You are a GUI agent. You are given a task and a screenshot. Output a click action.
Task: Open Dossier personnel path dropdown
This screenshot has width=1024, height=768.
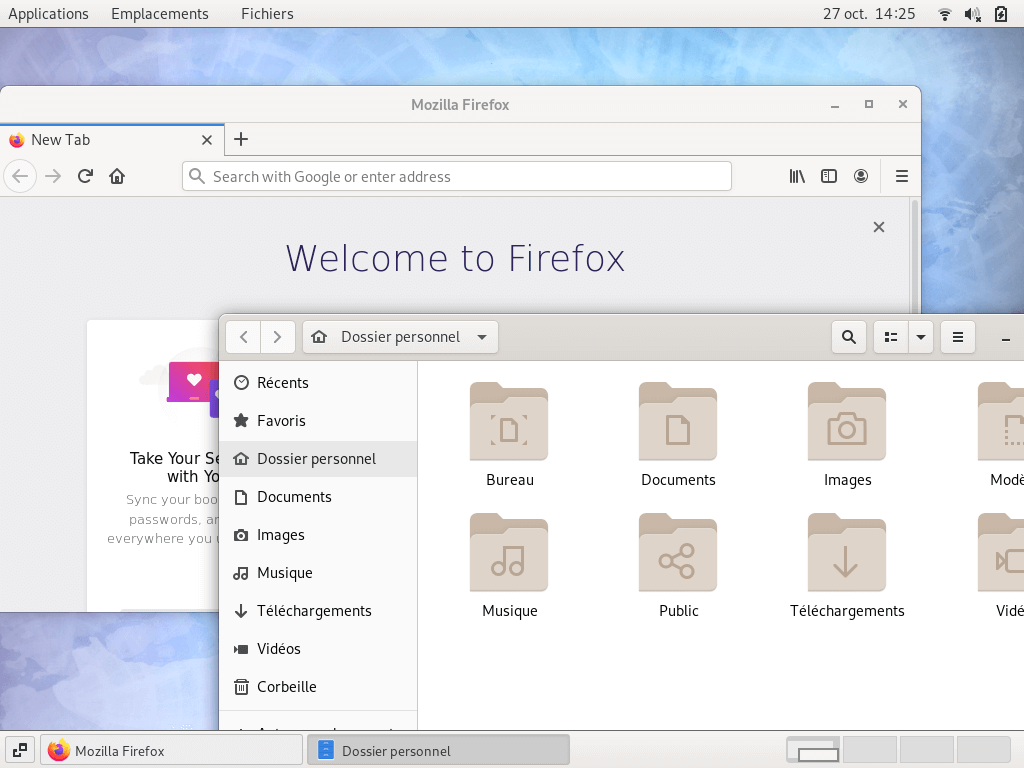click(400, 337)
